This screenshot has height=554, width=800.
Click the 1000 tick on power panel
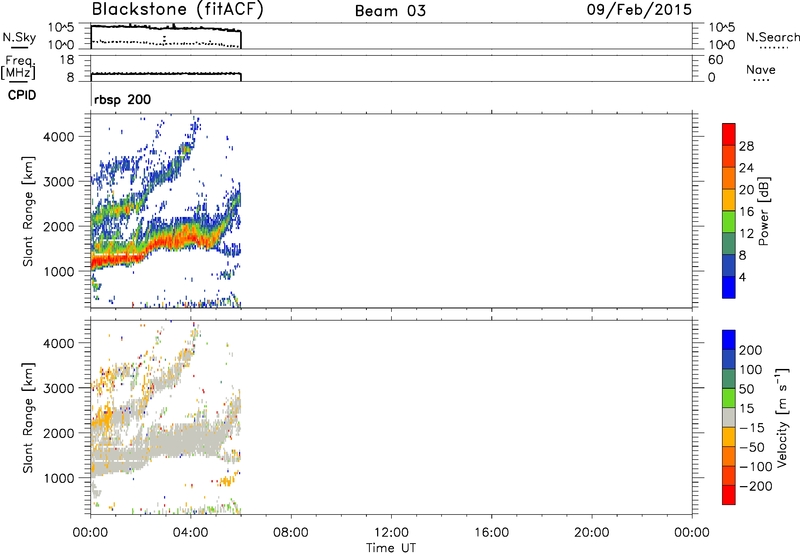[x=59, y=271]
